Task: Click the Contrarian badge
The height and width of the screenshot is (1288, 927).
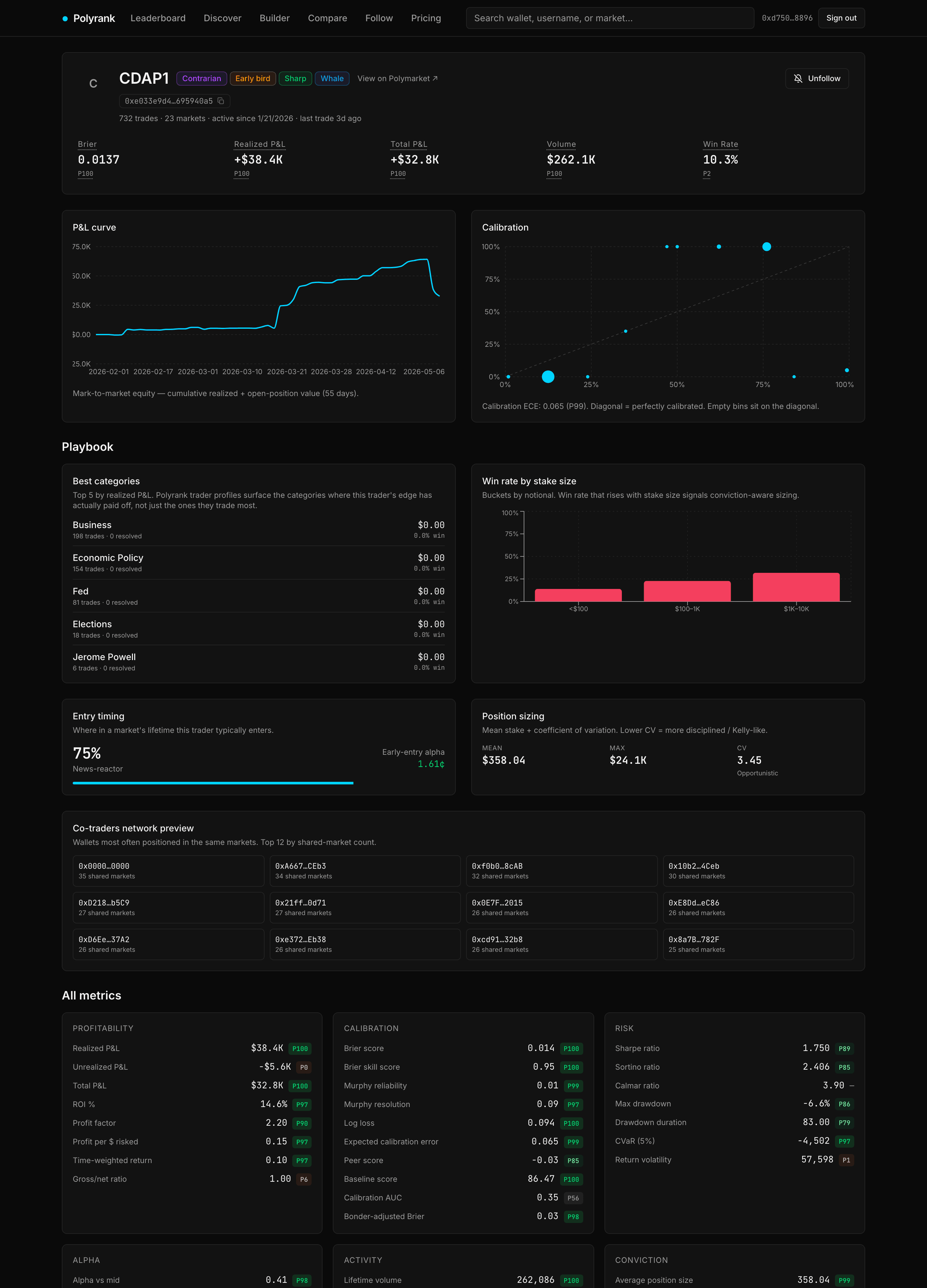Action: (x=201, y=78)
